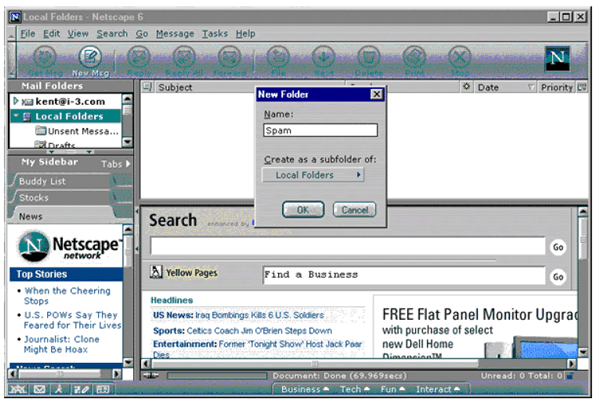Click the sidebar horizontal scrollbar right arrow
The image size is (600, 410).
pos(117,373)
